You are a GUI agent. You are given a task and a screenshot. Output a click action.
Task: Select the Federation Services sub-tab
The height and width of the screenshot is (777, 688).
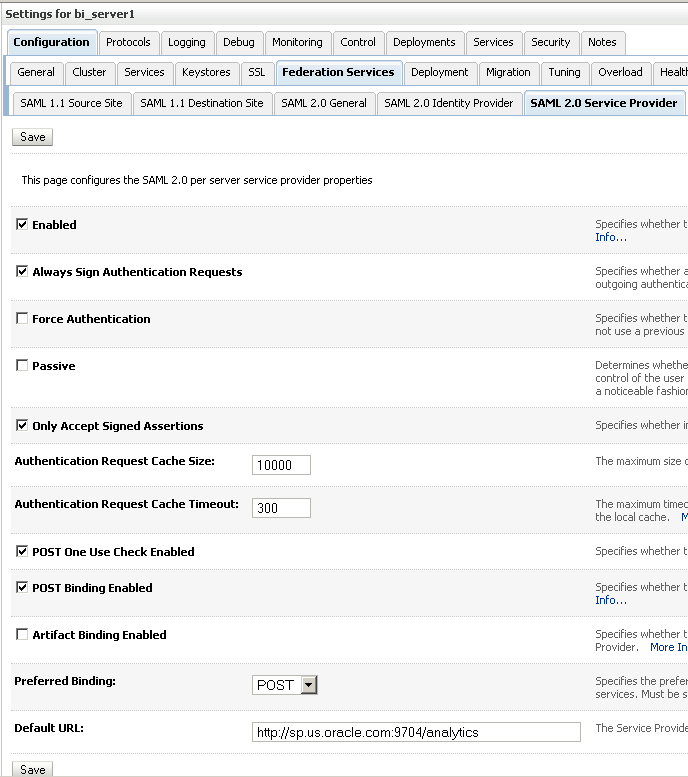[339, 72]
